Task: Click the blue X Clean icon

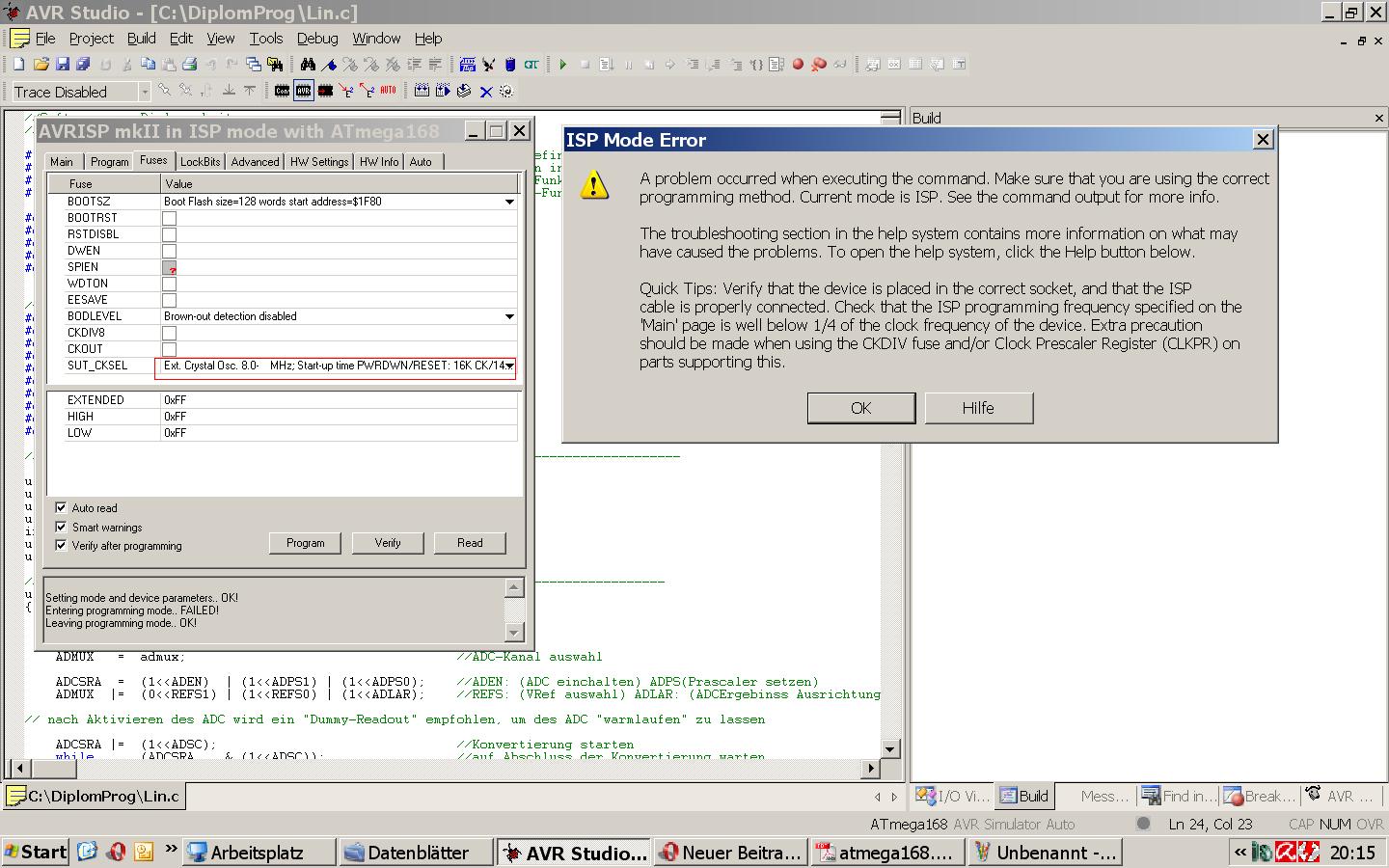Action: [485, 91]
